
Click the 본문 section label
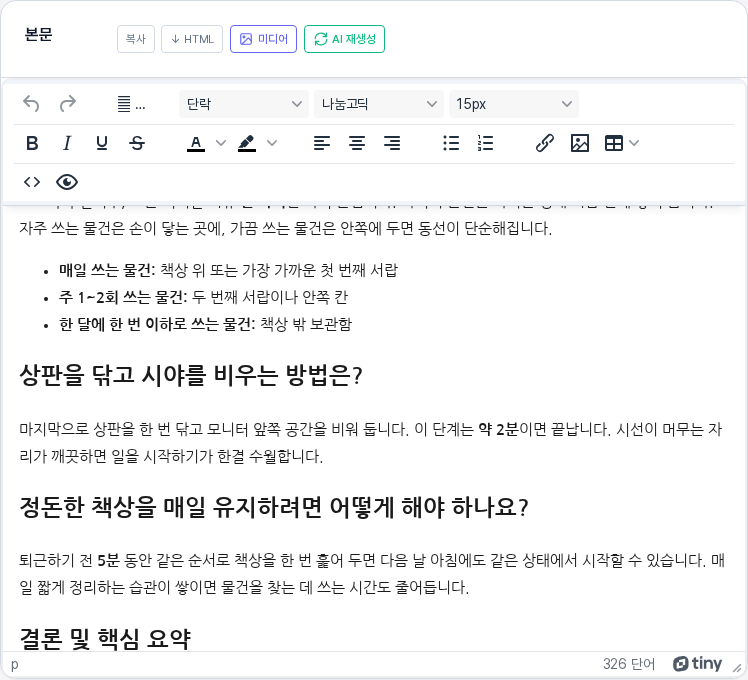tap(38, 35)
